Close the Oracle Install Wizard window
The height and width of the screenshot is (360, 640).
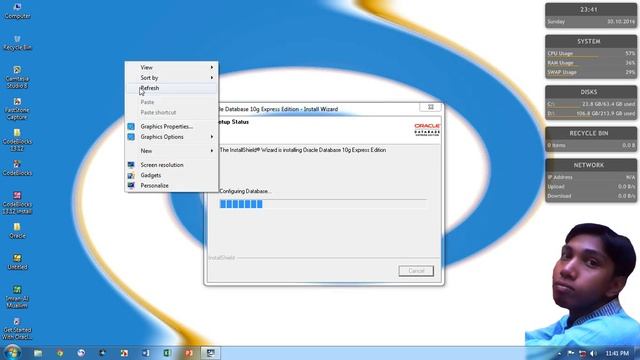431,107
